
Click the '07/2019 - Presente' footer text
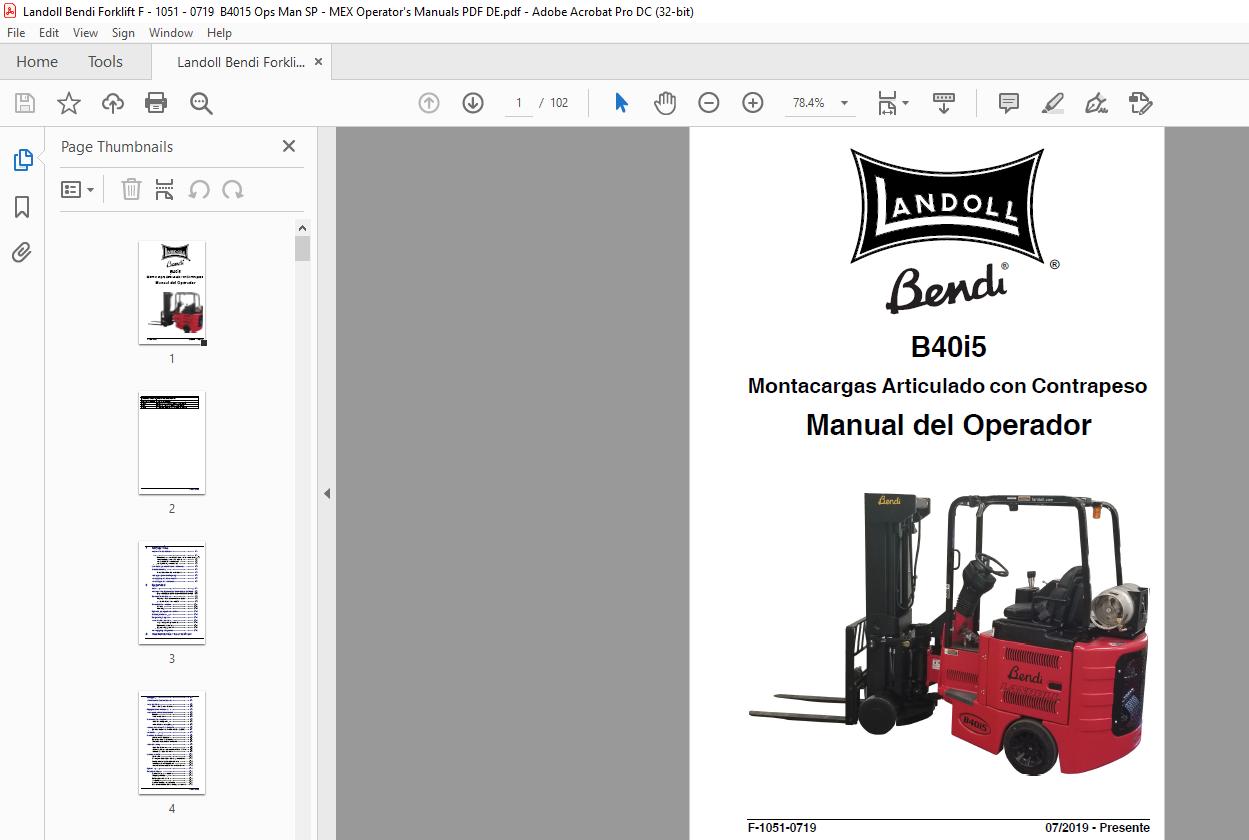pos(1098,828)
